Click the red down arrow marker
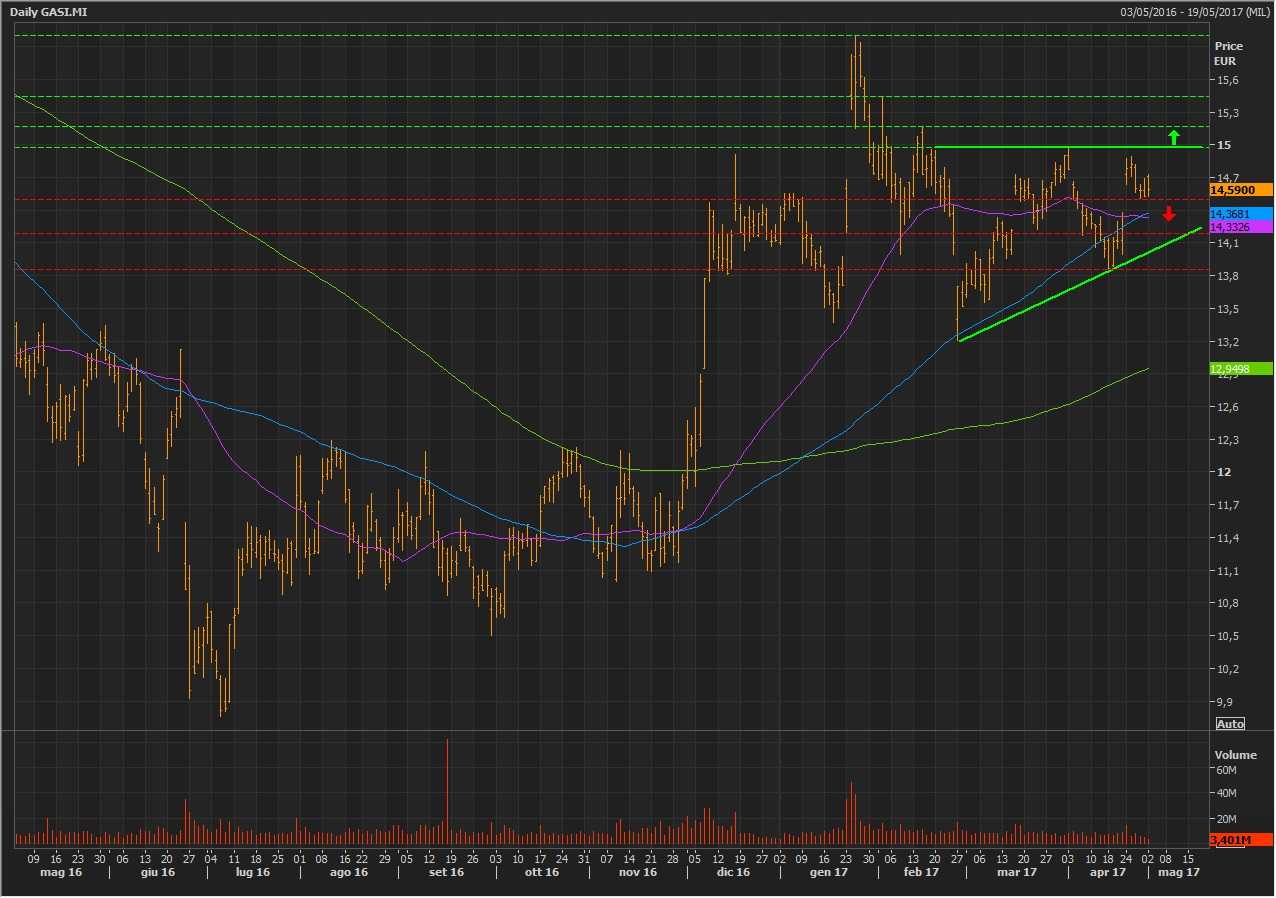Screen dimensions: 1276x898 (x=1169, y=213)
